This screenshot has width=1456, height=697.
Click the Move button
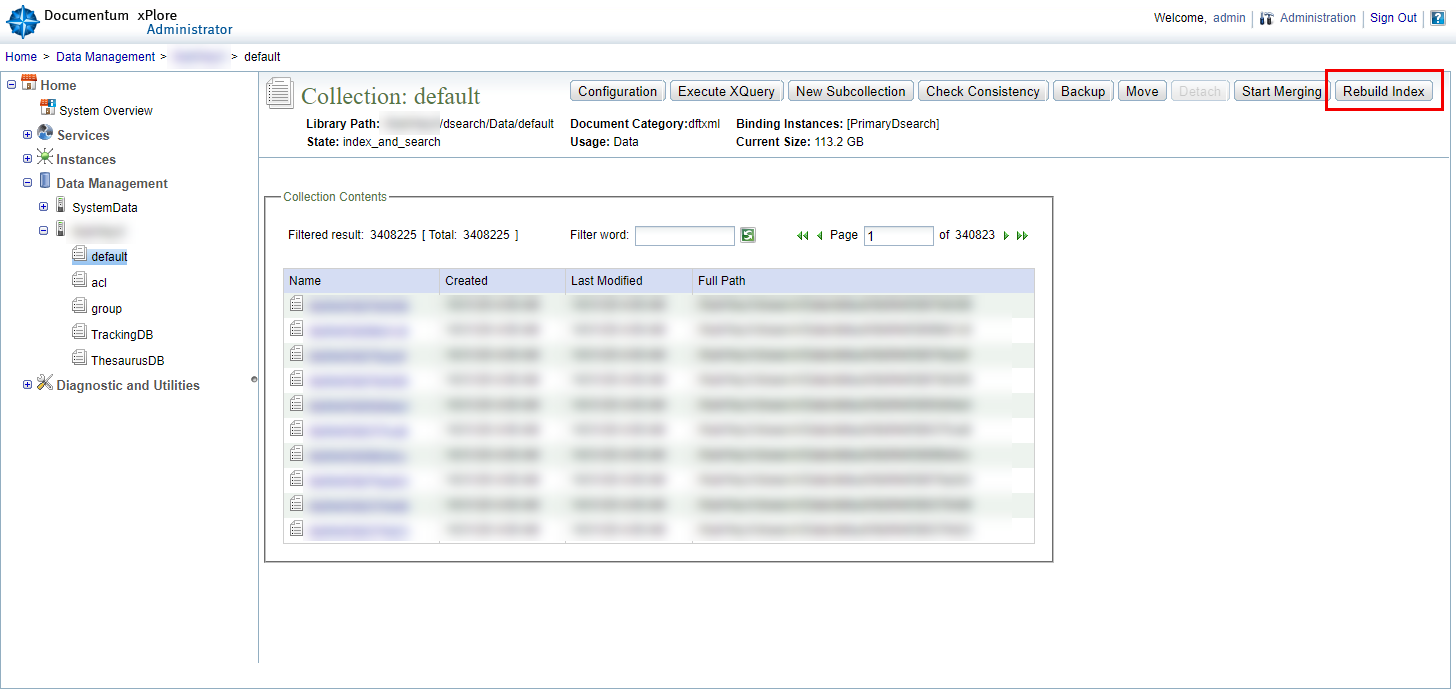pos(1142,91)
